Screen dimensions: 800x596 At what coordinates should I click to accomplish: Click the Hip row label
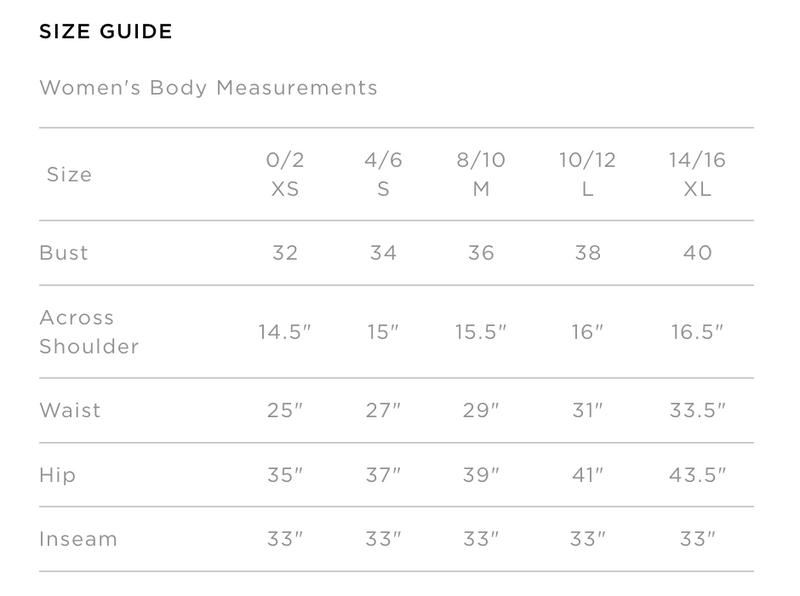tap(58, 475)
